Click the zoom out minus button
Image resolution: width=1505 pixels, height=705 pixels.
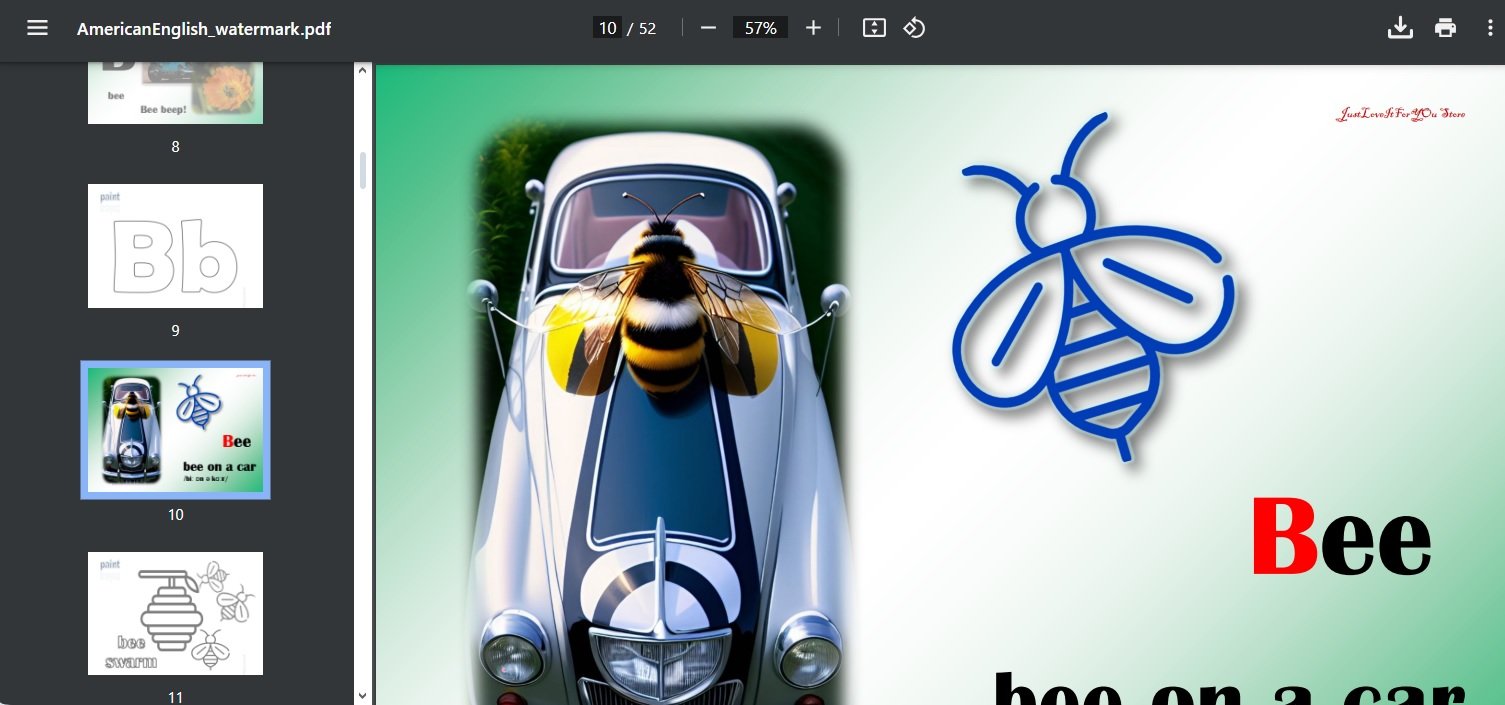[x=708, y=28]
